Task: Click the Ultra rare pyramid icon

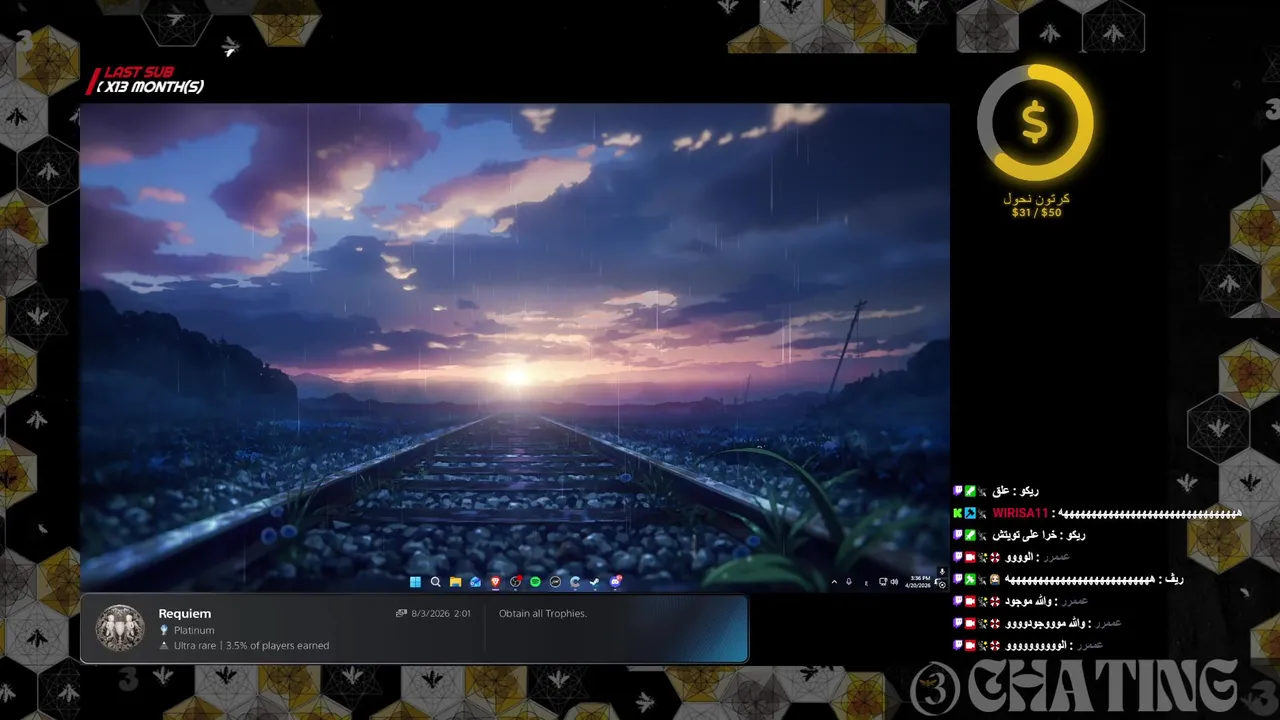Action: pyautogui.click(x=164, y=646)
